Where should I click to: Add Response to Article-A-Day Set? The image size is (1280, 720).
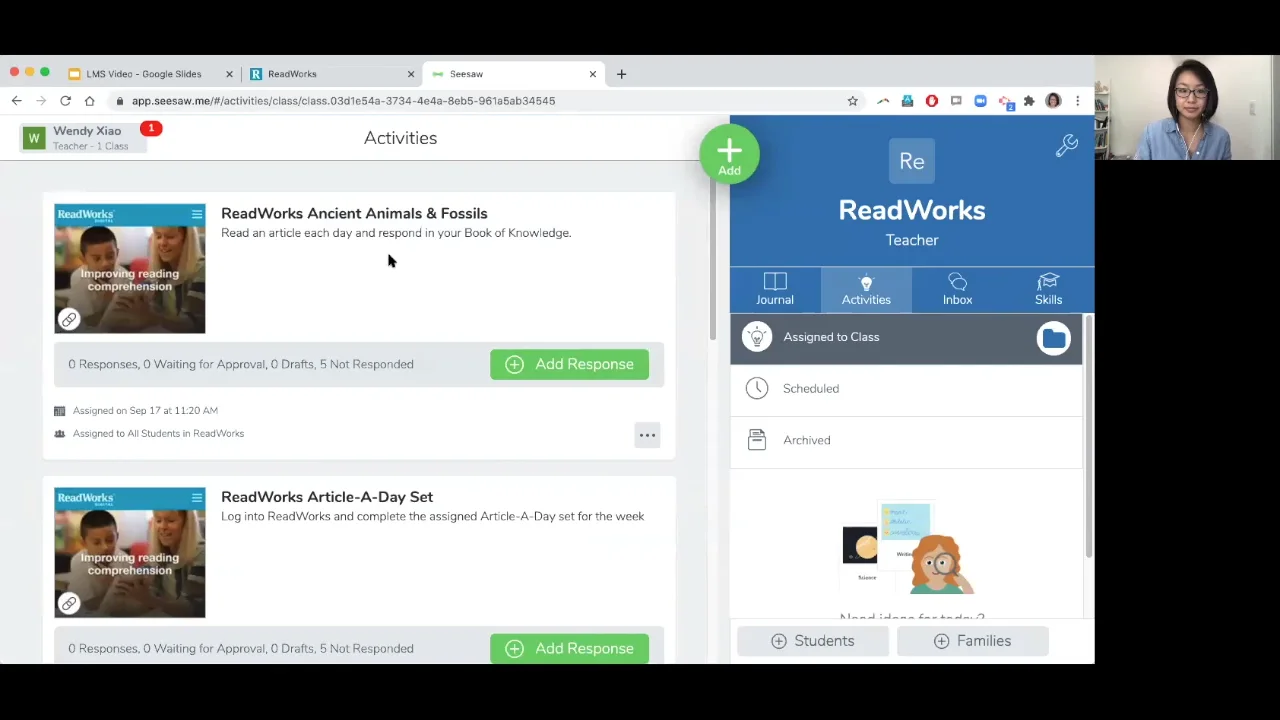569,648
